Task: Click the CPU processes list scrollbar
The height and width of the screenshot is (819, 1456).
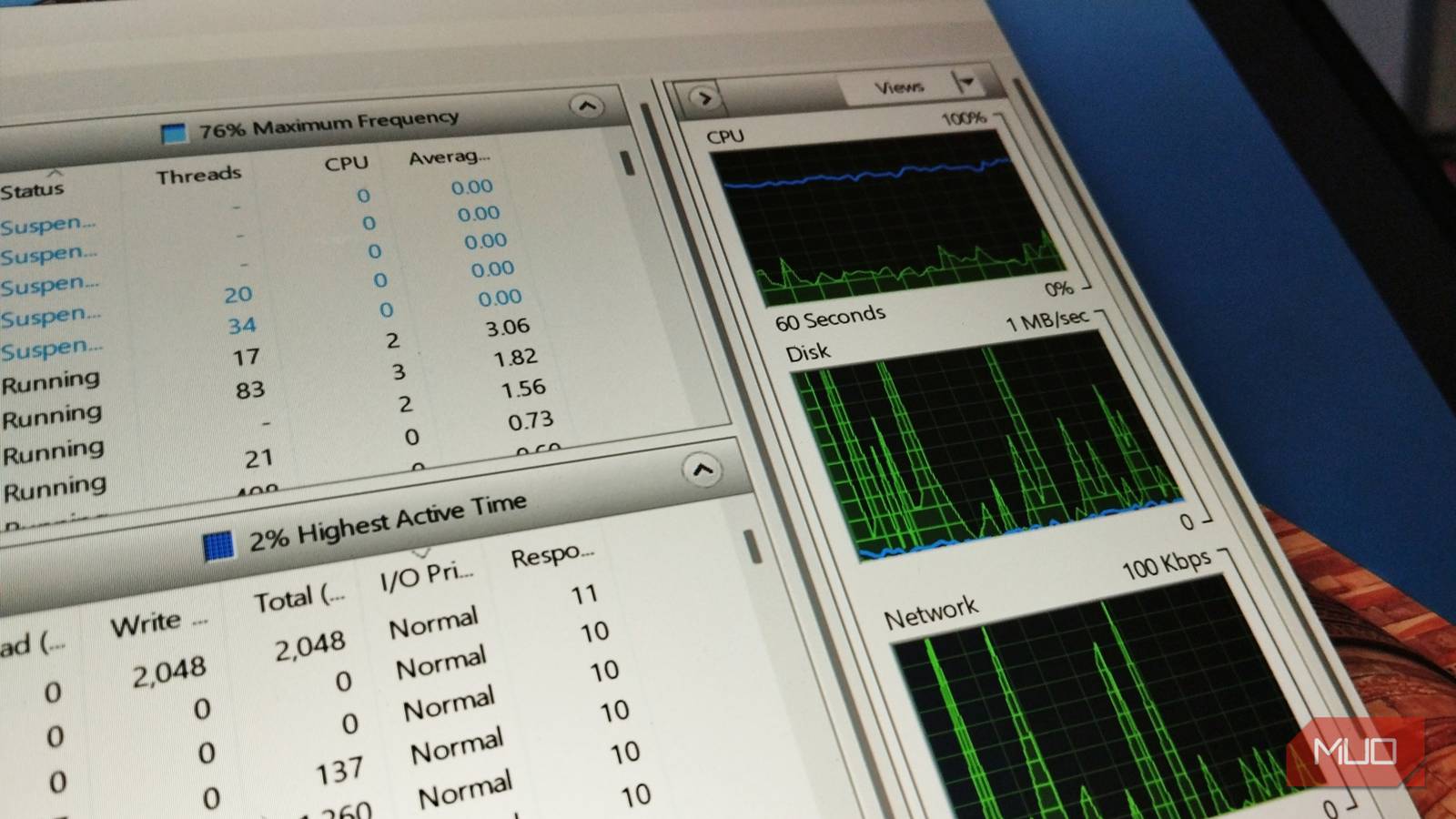Action: point(627,163)
